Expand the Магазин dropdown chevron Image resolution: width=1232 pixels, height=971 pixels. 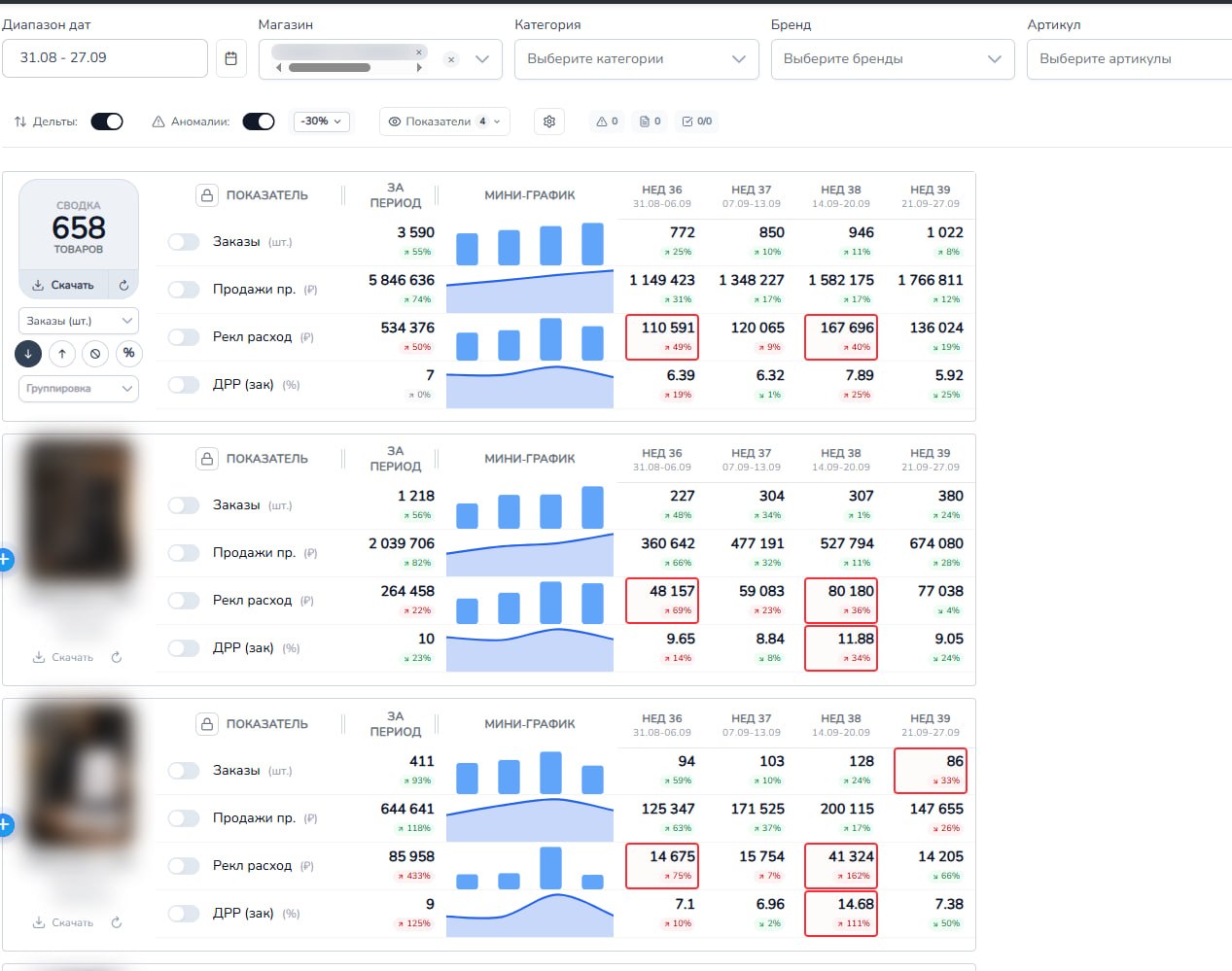[x=482, y=59]
